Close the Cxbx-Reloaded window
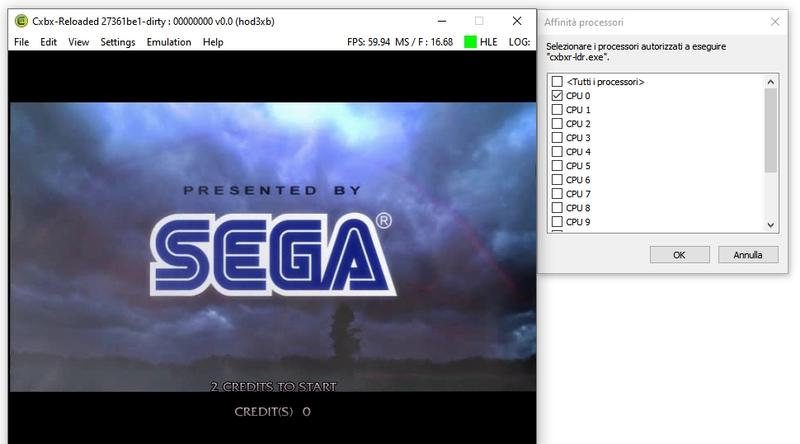This screenshot has height=444, width=800. pos(517,21)
